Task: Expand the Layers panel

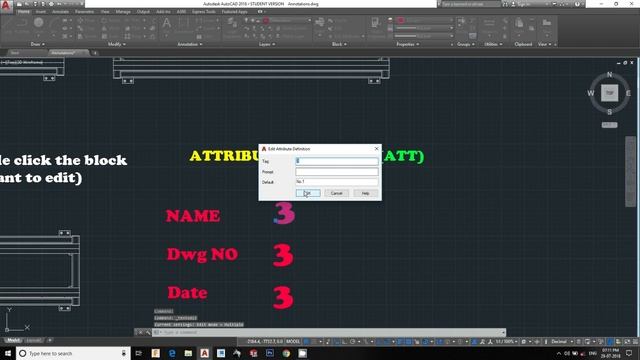Action: tap(267, 44)
